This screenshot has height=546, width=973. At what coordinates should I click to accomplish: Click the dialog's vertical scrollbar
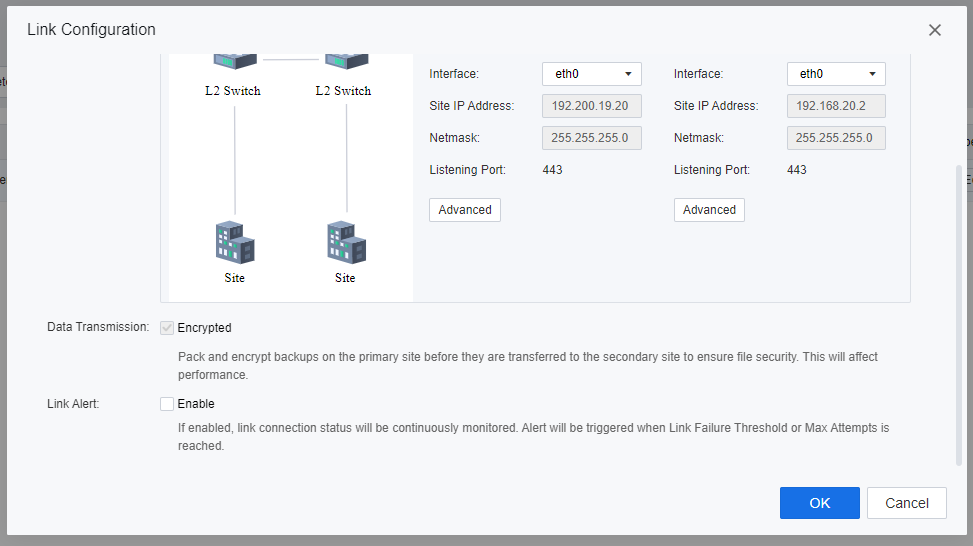[x=960, y=300]
